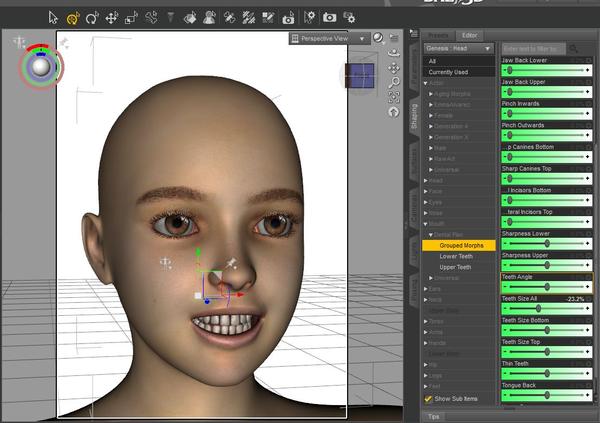Open the Perspective View dropdown
Screen dimensions: 600x423
pos(327,39)
